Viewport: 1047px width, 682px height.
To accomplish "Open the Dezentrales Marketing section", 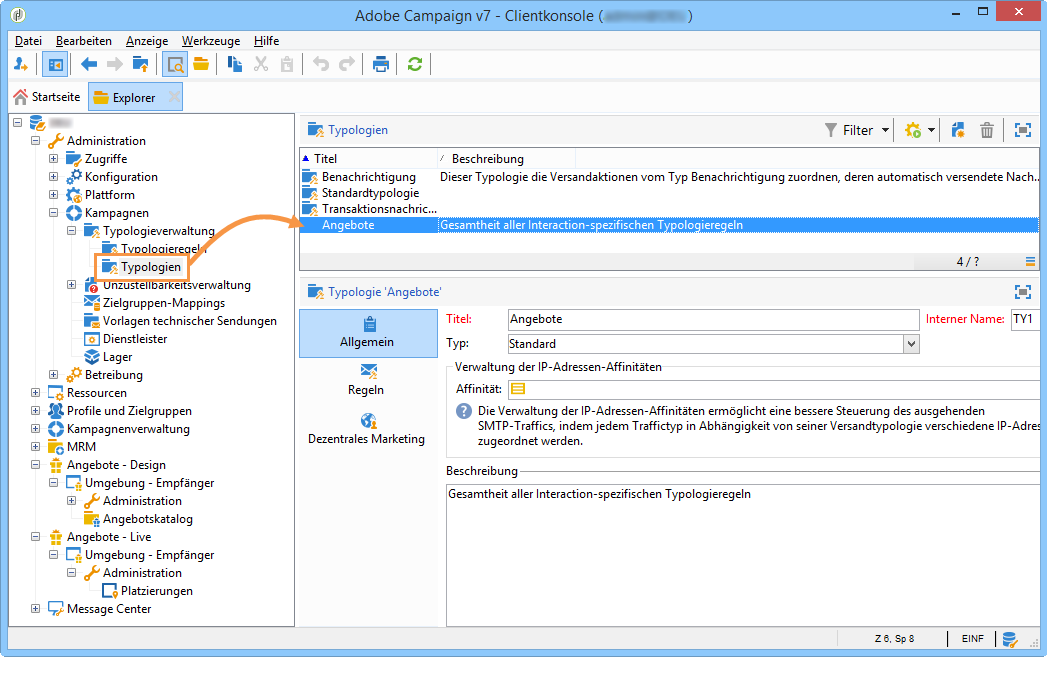I will click(366, 430).
